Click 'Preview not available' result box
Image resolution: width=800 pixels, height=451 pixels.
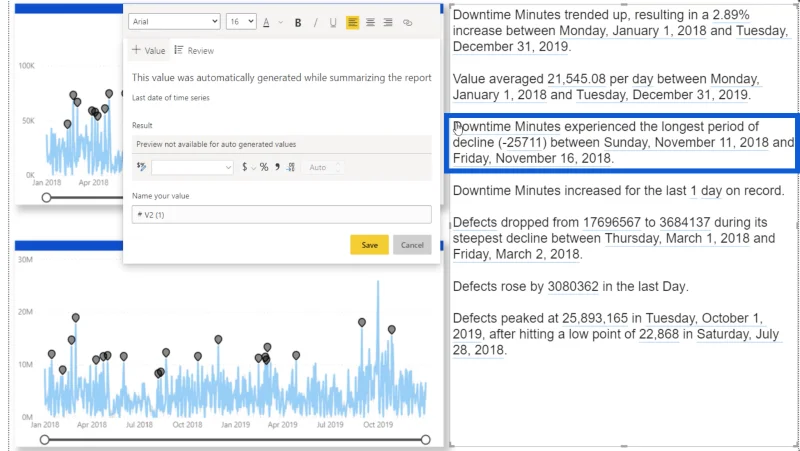pyautogui.click(x=282, y=144)
